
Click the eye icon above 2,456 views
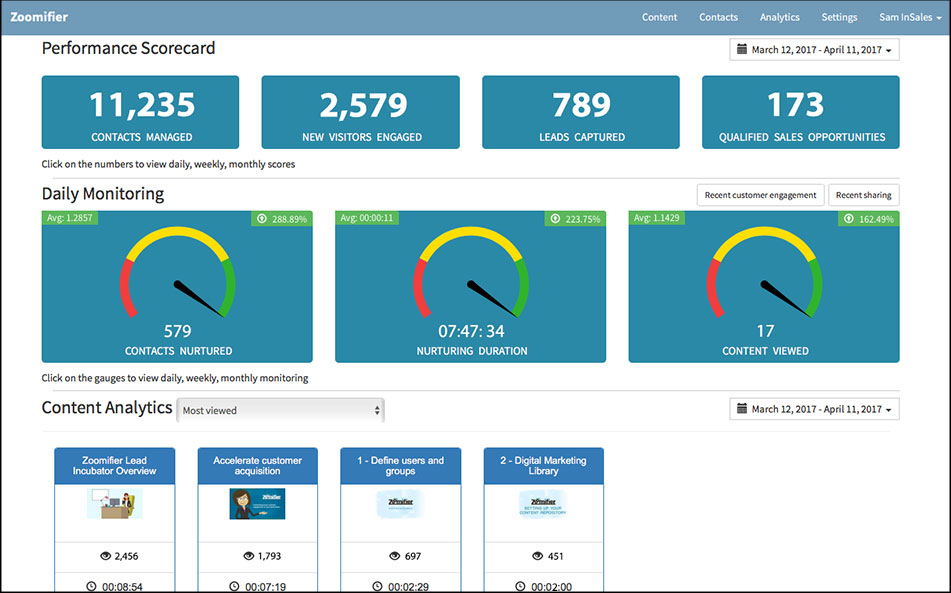pos(107,556)
